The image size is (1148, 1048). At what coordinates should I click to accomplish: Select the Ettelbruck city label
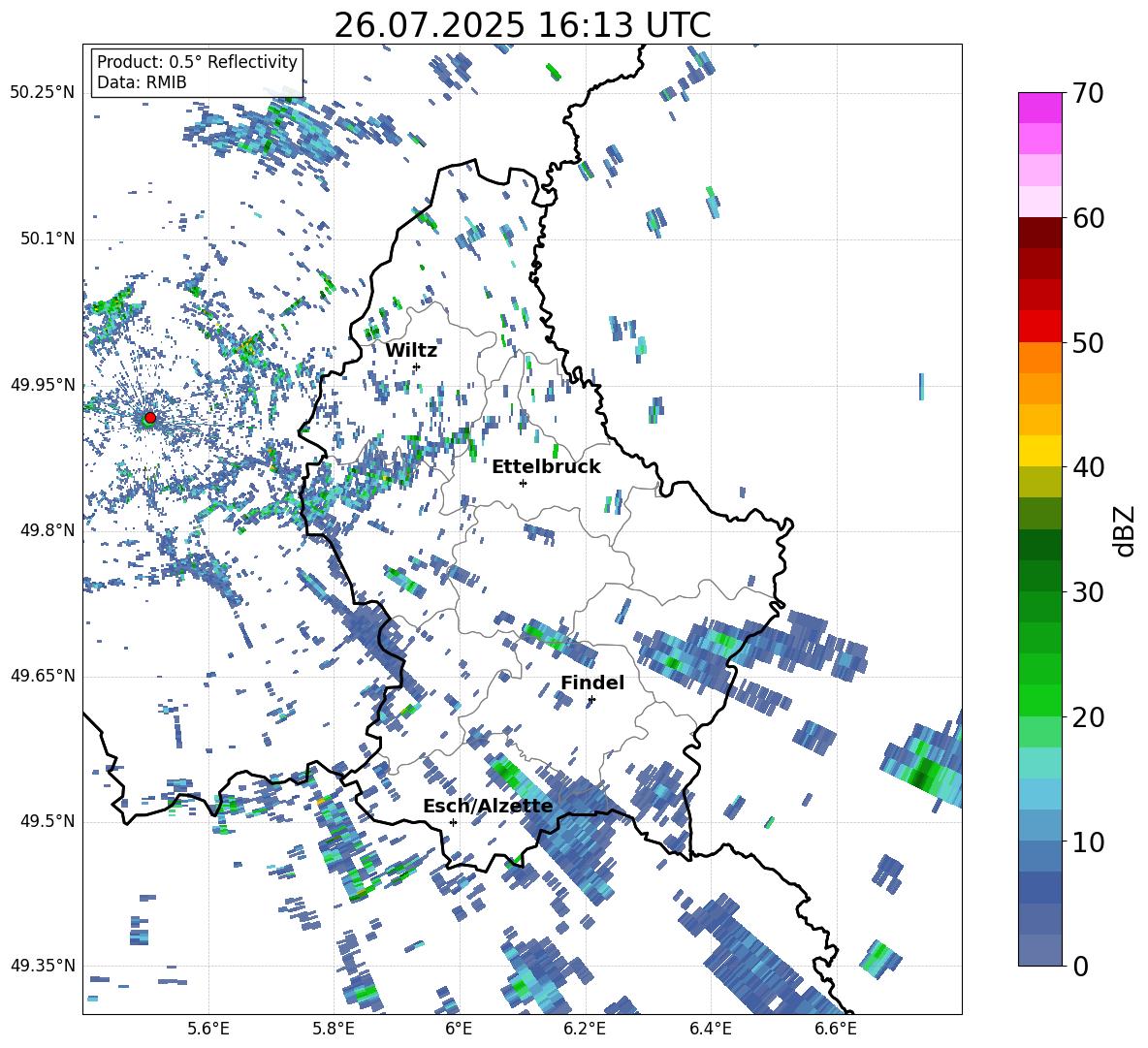click(546, 467)
